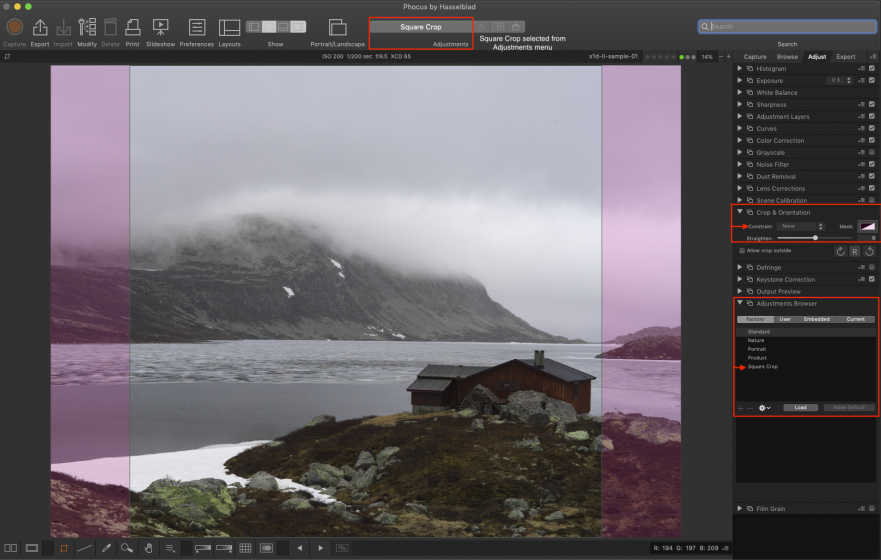Expand the Adjustment Layers section
Screen dimensions: 881x560
point(739,116)
